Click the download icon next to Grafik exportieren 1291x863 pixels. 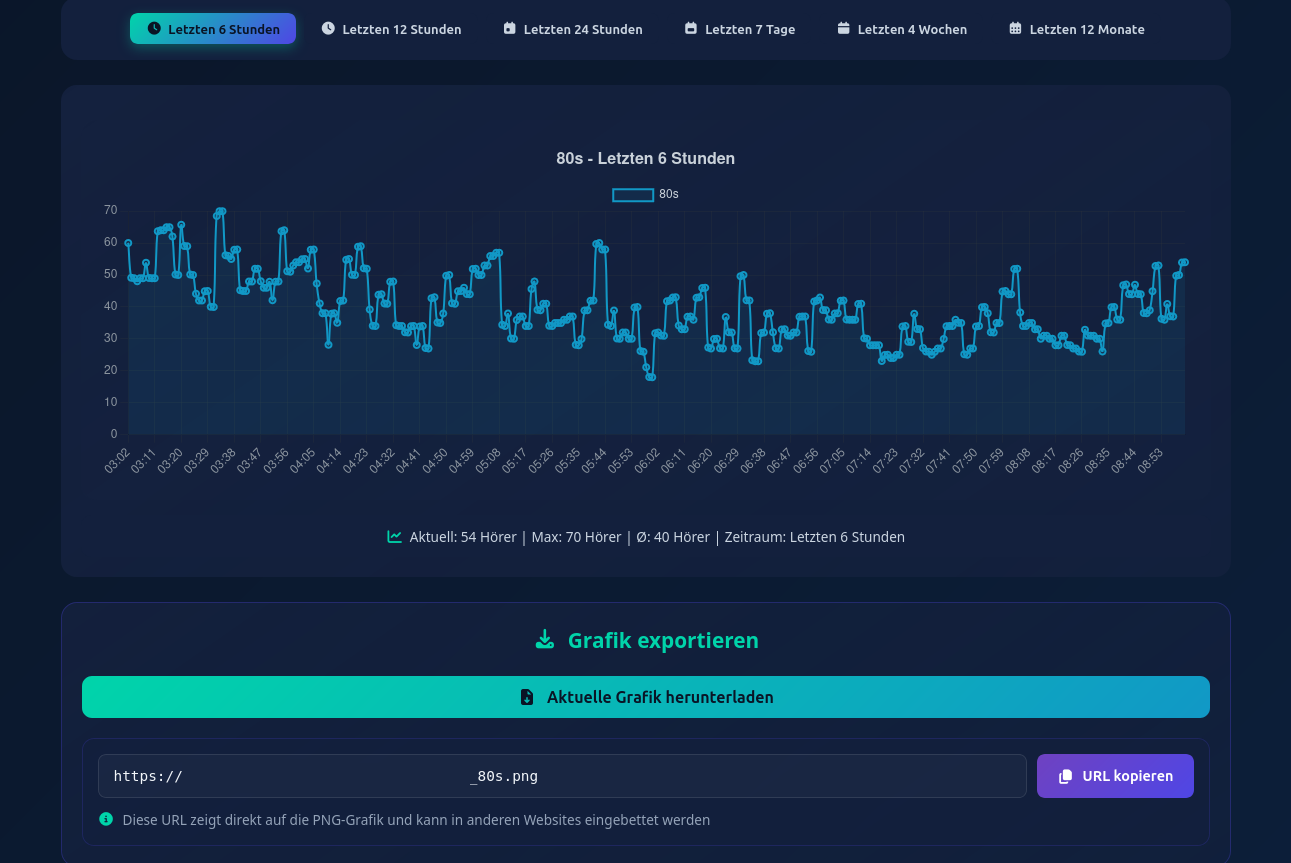[x=545, y=639]
